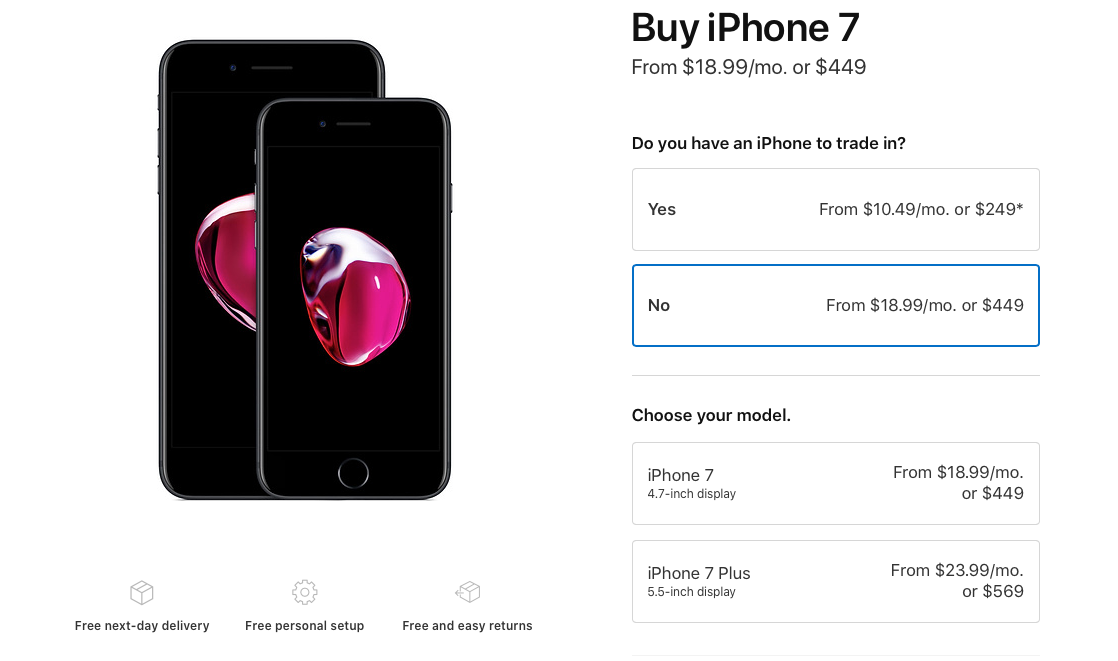The image size is (1118, 661).
Task: Click the Choose your model heading
Action: (x=711, y=415)
